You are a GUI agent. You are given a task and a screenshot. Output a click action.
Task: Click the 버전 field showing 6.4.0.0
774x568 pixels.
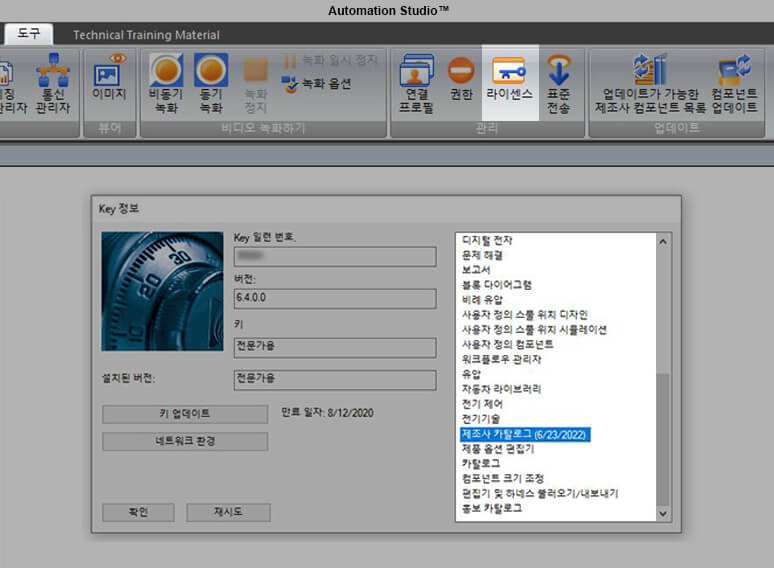tap(335, 299)
